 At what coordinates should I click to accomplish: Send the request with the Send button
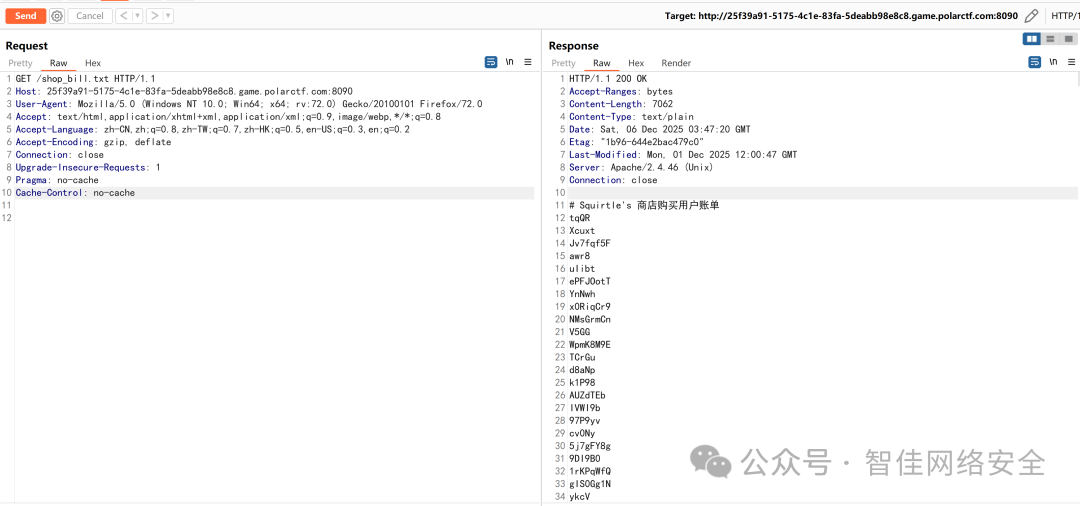point(25,16)
